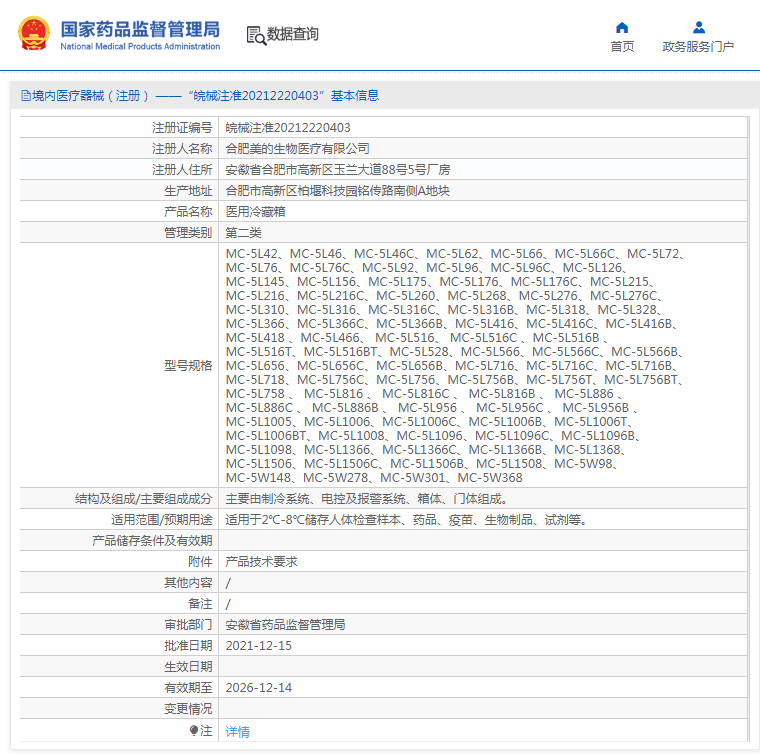The image size is (760, 754).
Task: Select the 数据查询 heading text
Action: click(293, 34)
